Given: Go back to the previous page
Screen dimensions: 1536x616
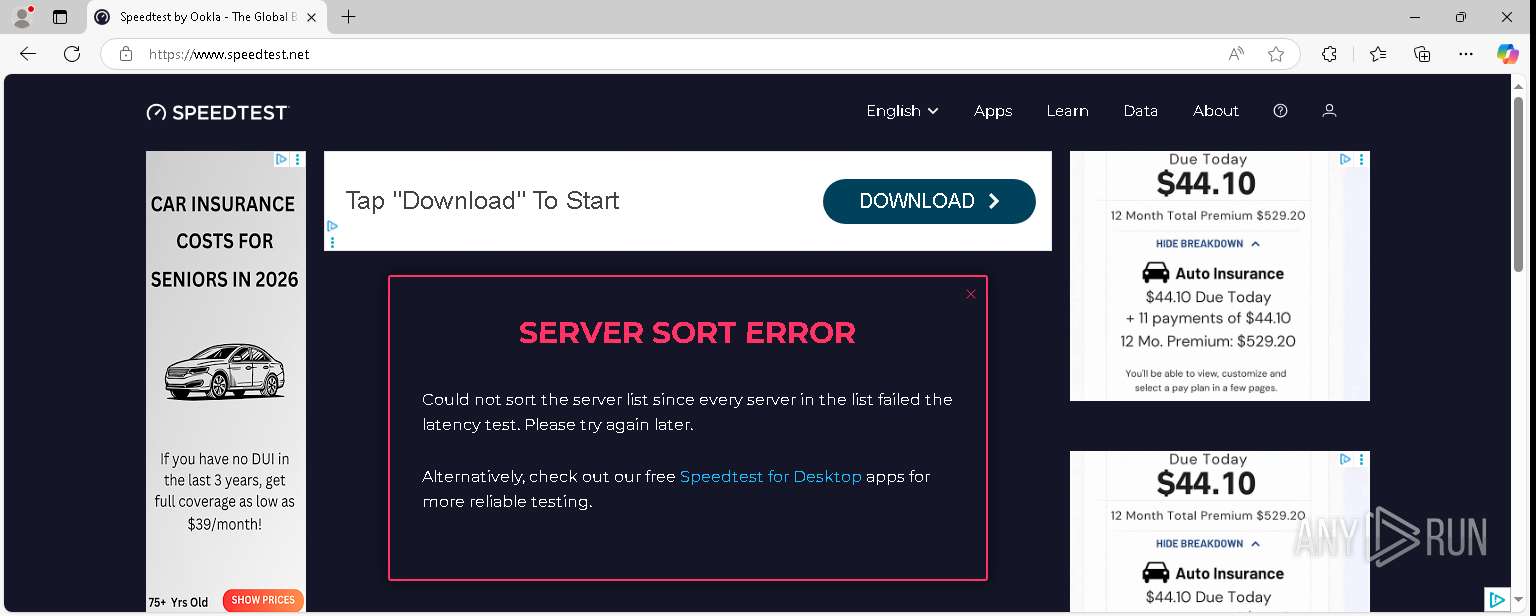Looking at the screenshot, I should [x=28, y=54].
